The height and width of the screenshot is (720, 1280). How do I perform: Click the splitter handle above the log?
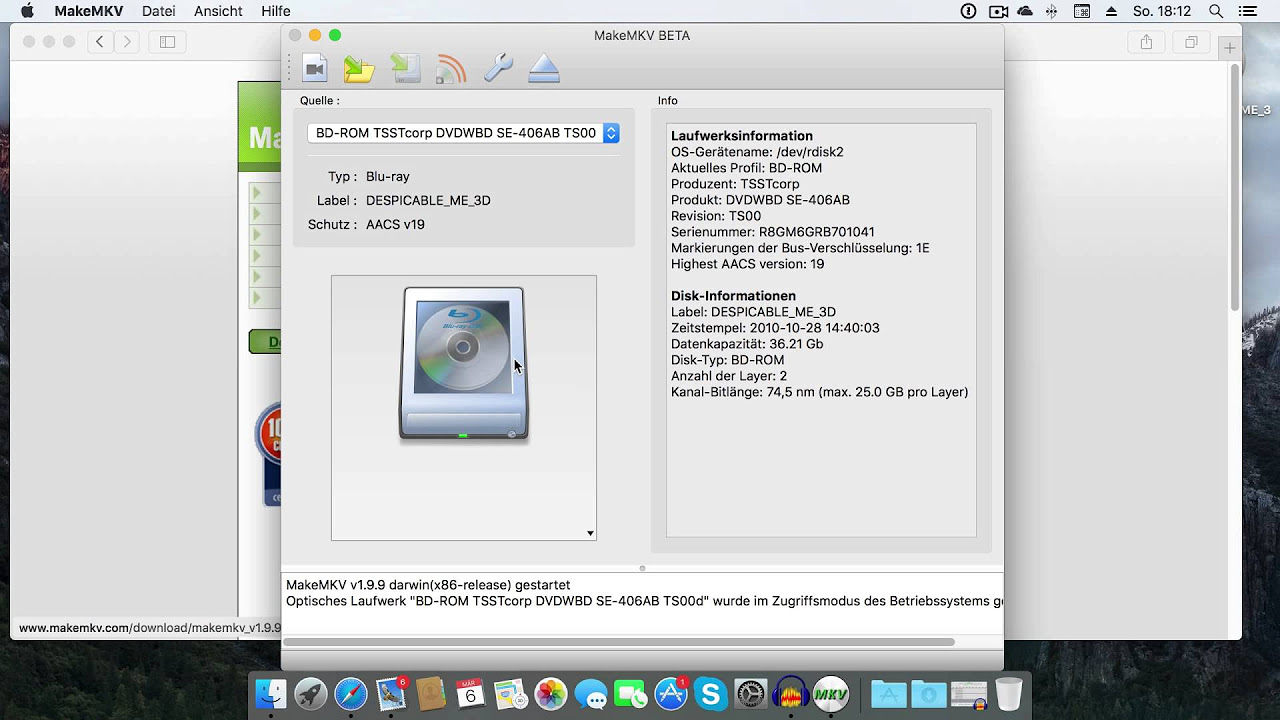pyautogui.click(x=642, y=567)
